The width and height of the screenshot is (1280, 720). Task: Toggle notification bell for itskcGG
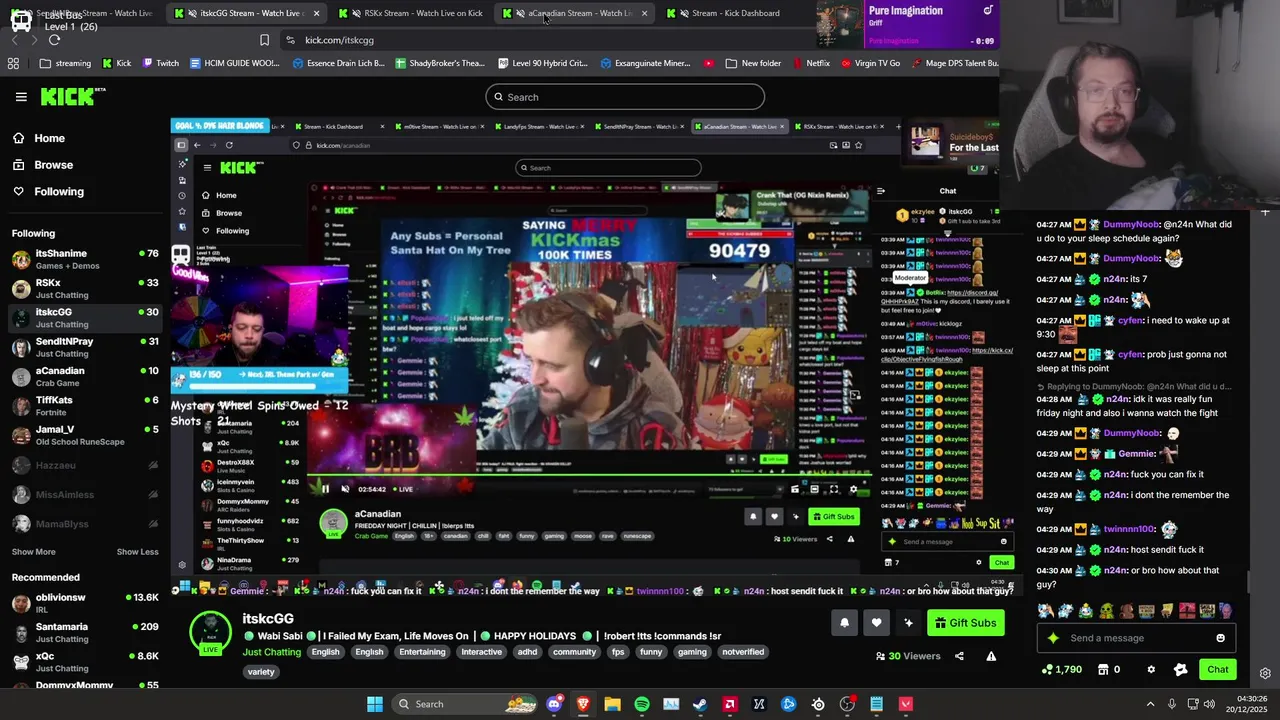(844, 623)
